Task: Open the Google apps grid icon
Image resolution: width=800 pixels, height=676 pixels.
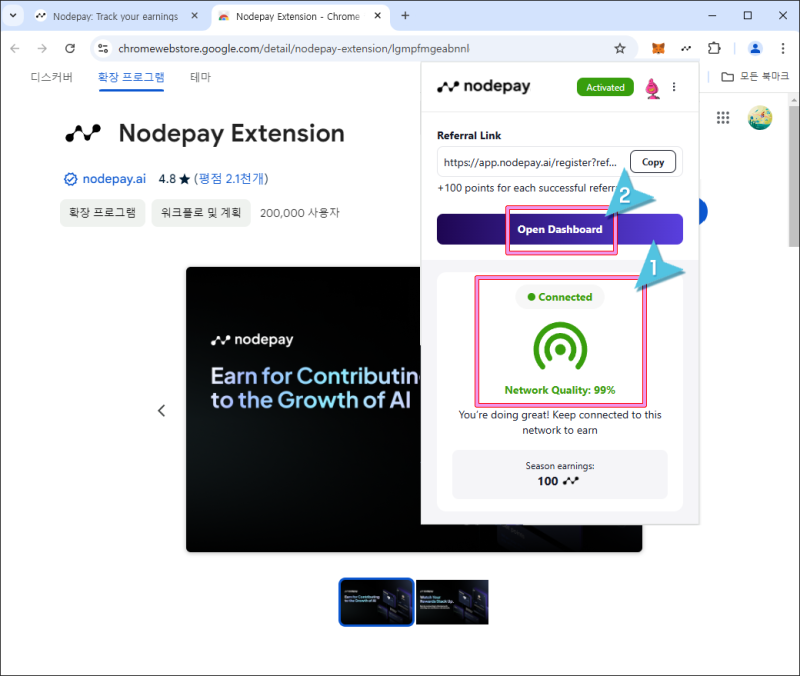Action: tap(723, 118)
